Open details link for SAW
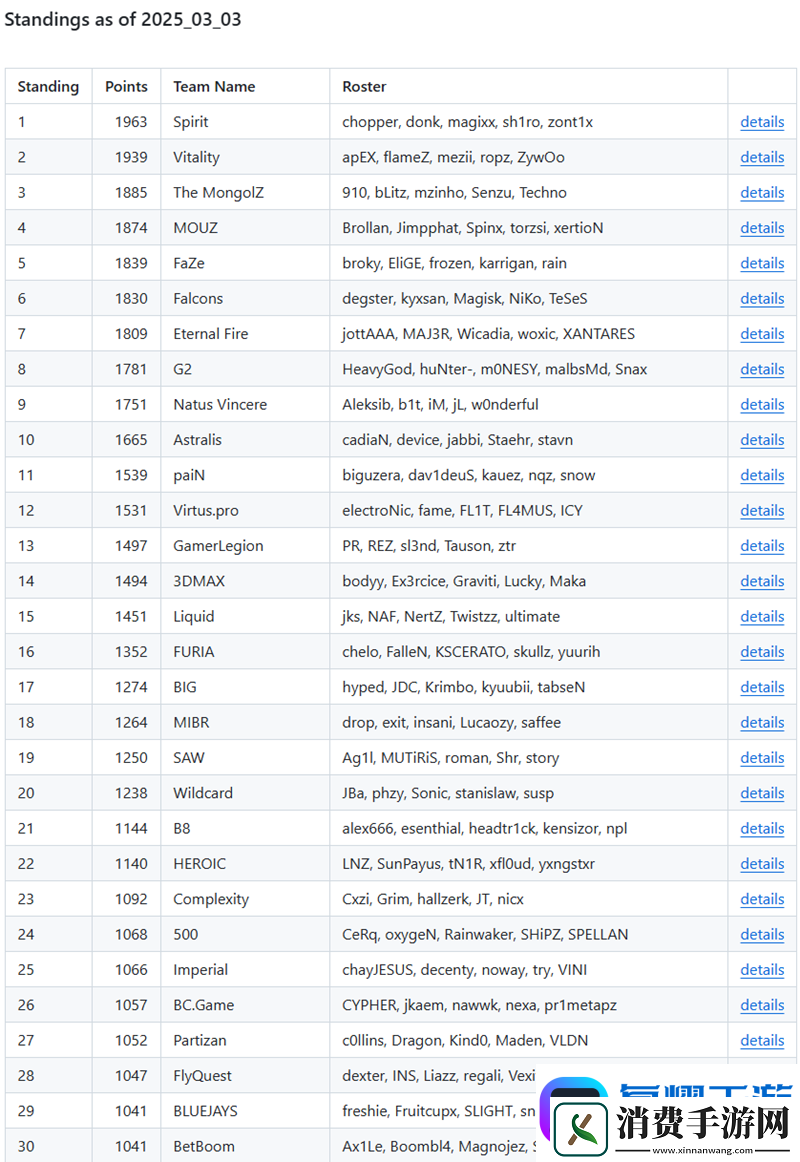The image size is (800, 1162). click(x=761, y=757)
